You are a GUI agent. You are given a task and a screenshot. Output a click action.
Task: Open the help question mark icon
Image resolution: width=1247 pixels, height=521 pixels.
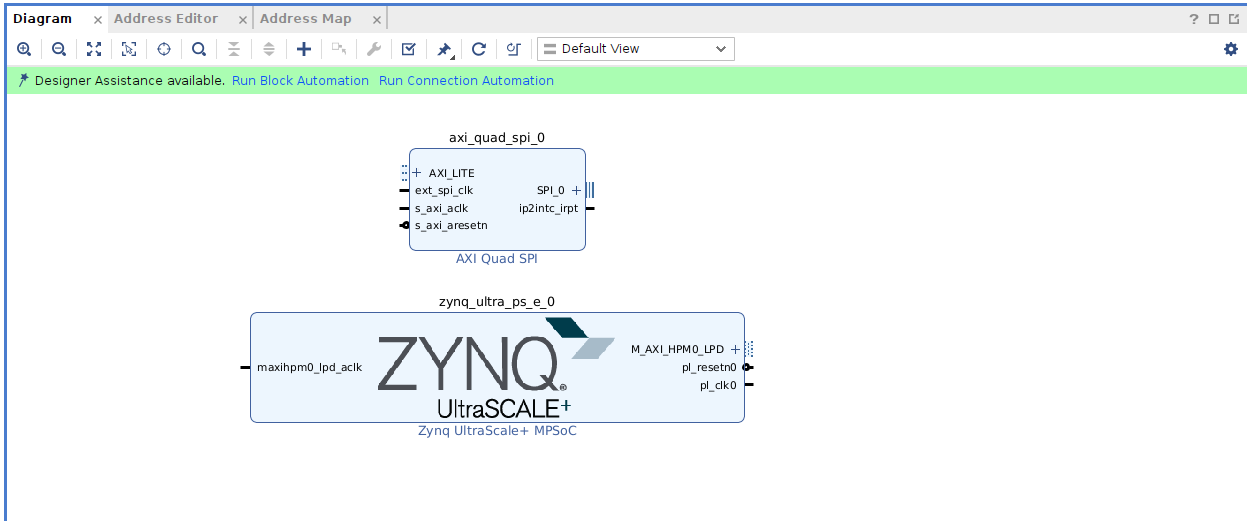point(1194,19)
